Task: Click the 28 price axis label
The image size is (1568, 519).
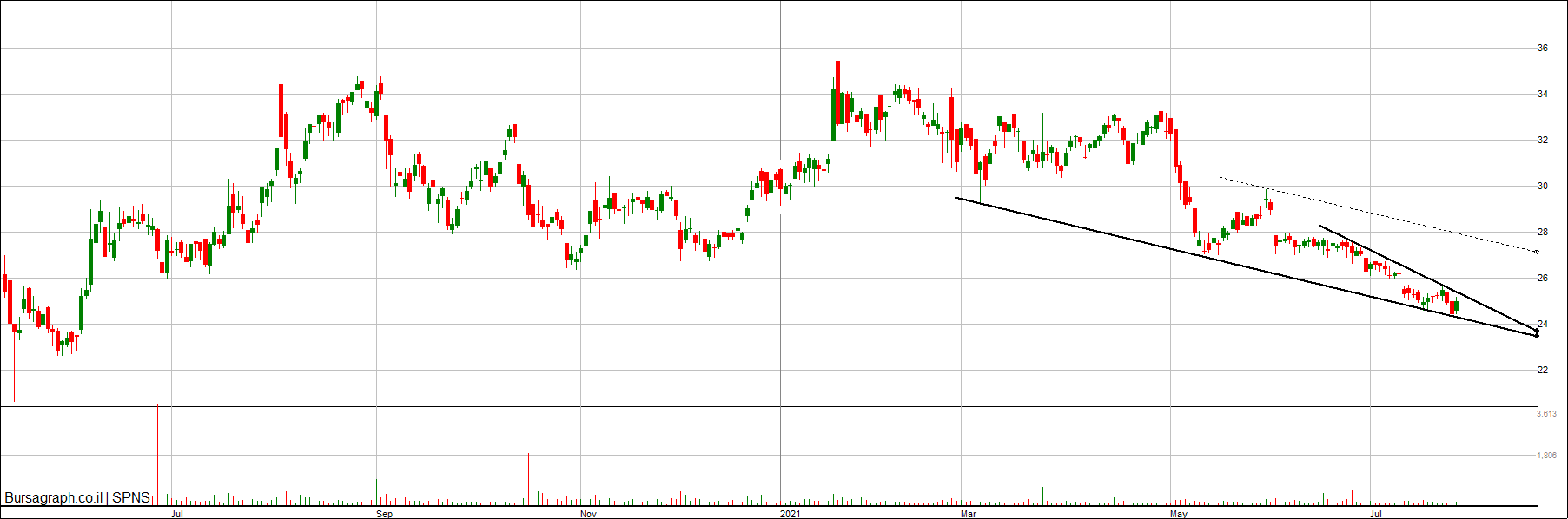Action: pos(1543,232)
